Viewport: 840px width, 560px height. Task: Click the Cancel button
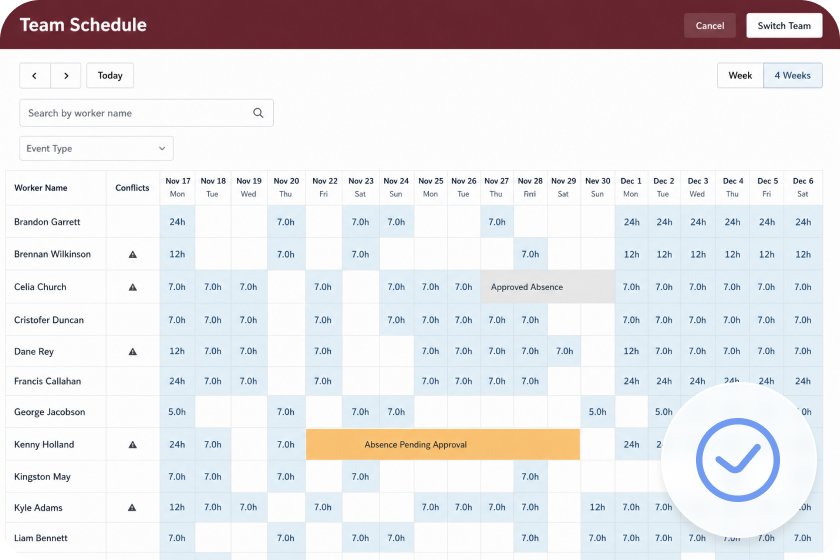coord(710,26)
